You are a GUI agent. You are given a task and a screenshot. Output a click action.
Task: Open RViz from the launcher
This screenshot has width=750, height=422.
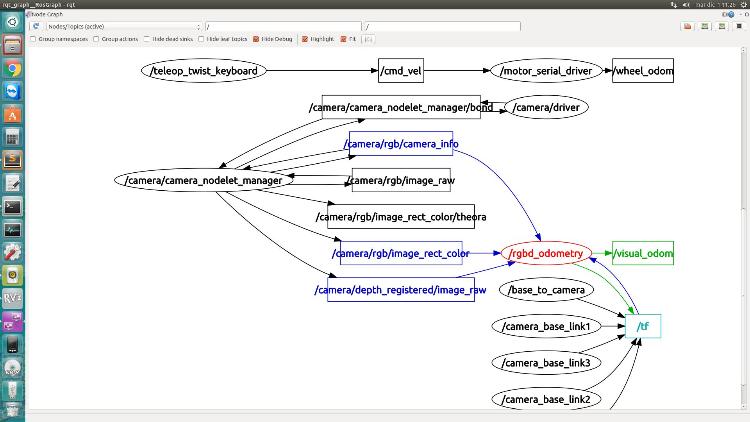(x=13, y=297)
